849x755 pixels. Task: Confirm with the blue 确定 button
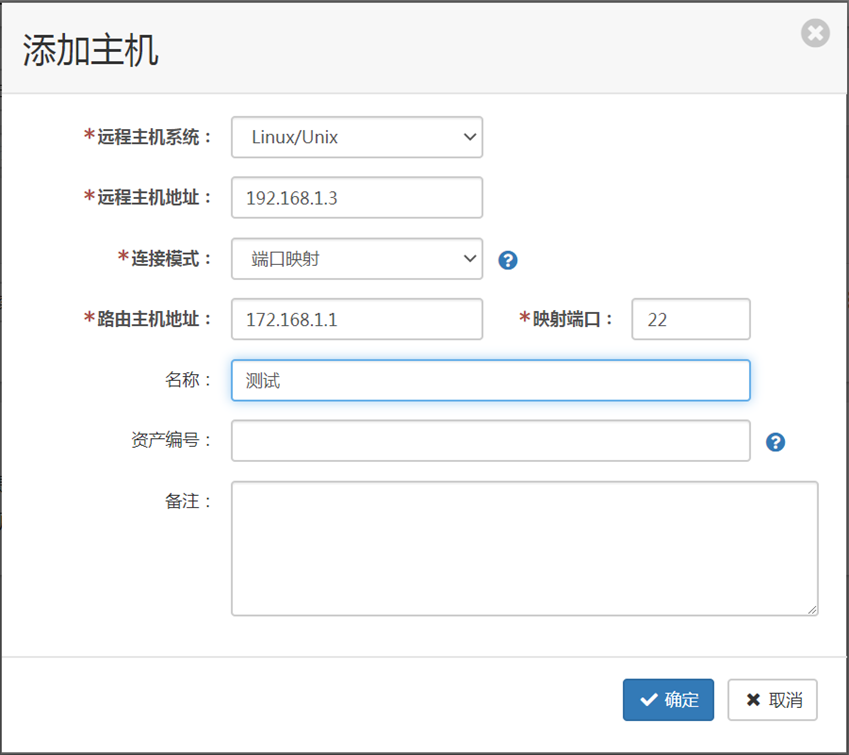[x=668, y=700]
